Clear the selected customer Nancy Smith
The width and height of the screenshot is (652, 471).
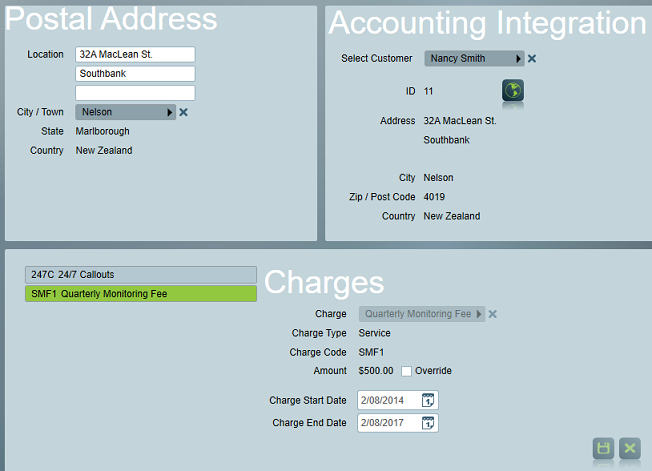[x=532, y=59]
